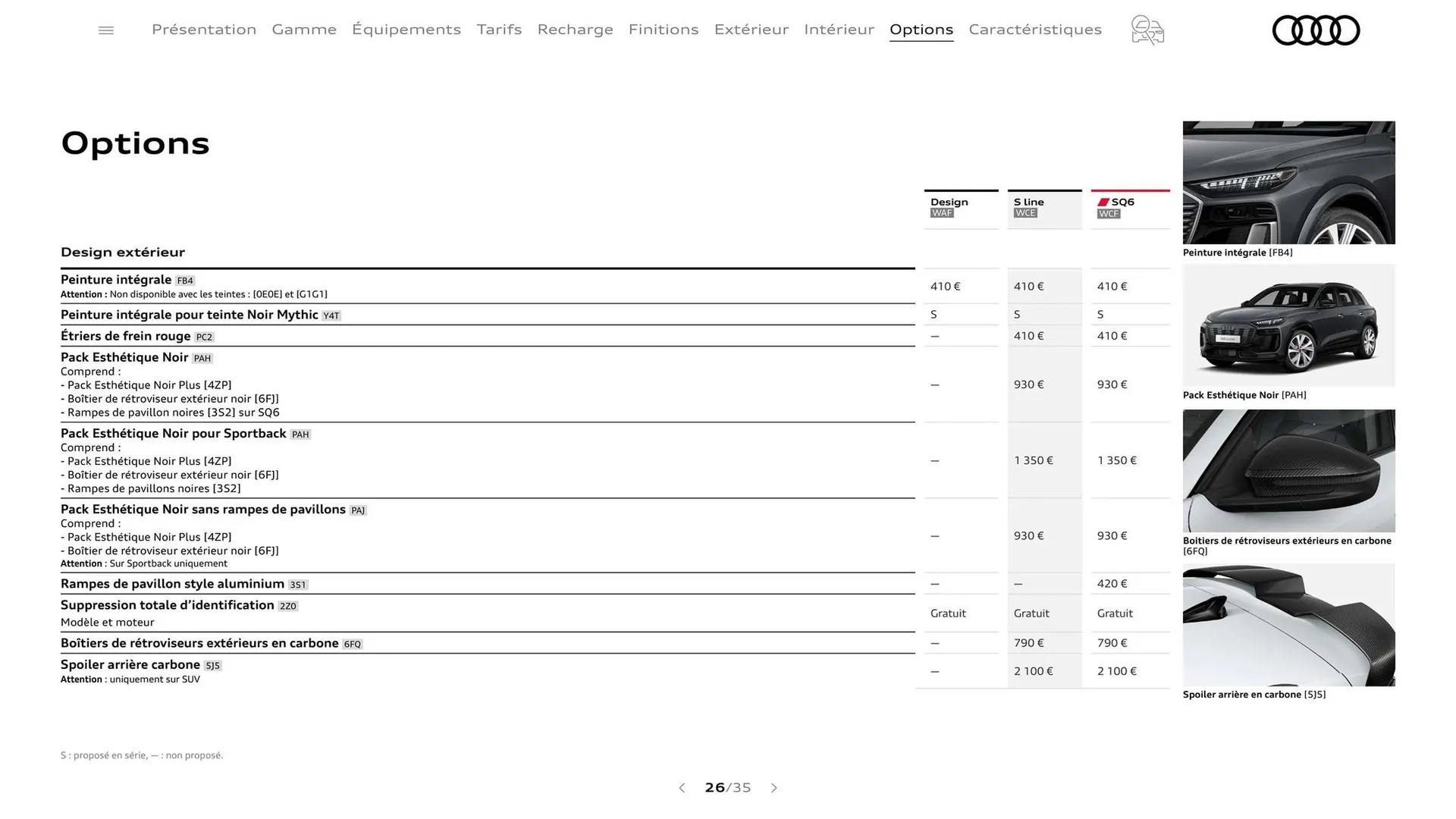Click the next page arrow
This screenshot has width=1456, height=819.
(x=774, y=788)
